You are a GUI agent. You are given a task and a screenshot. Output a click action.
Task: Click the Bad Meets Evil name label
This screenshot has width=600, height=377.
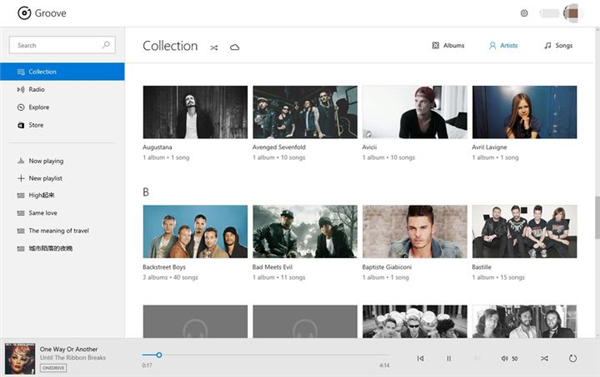coord(272,267)
